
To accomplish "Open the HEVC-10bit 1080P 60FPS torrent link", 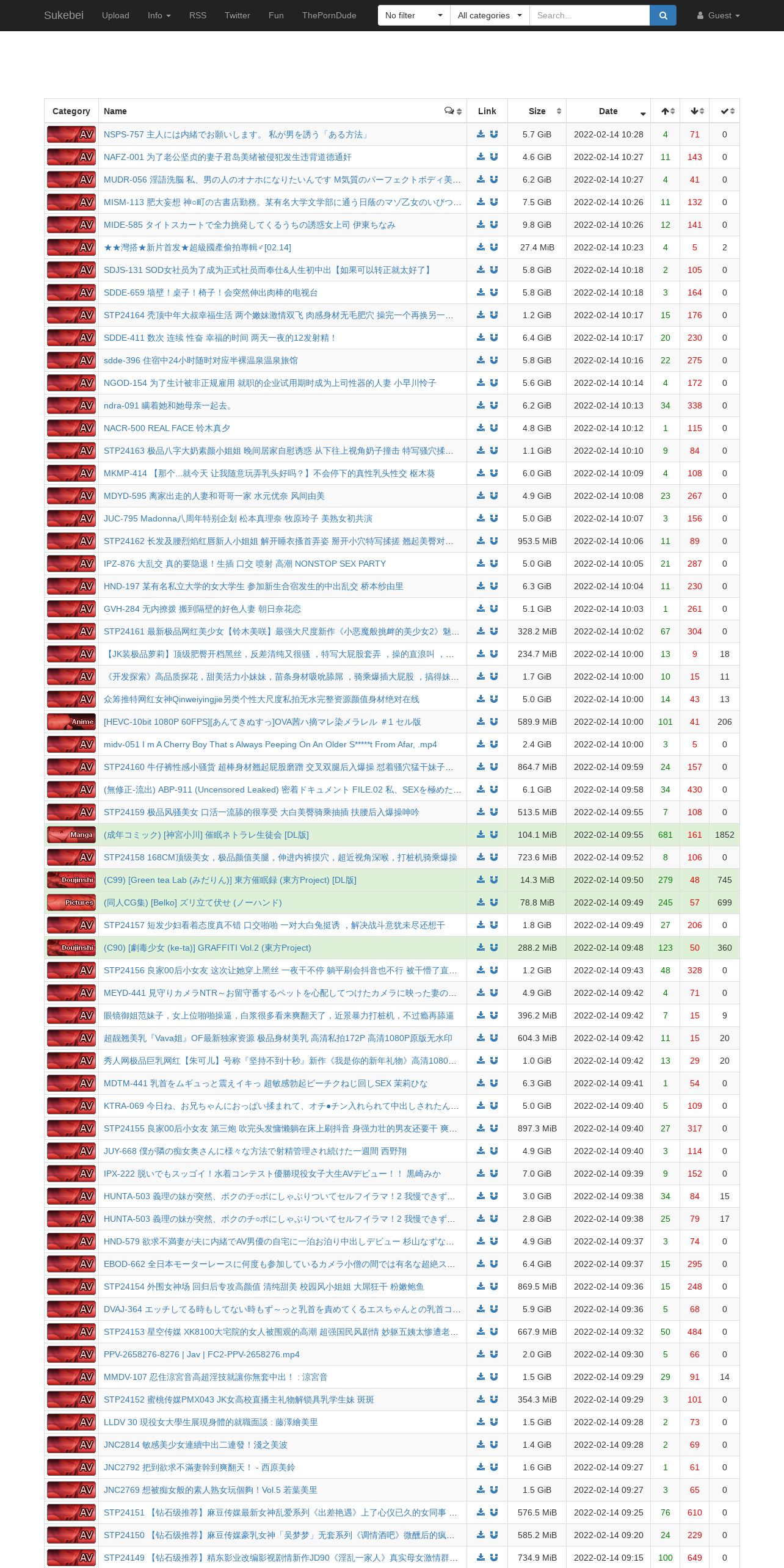I will click(x=263, y=722).
